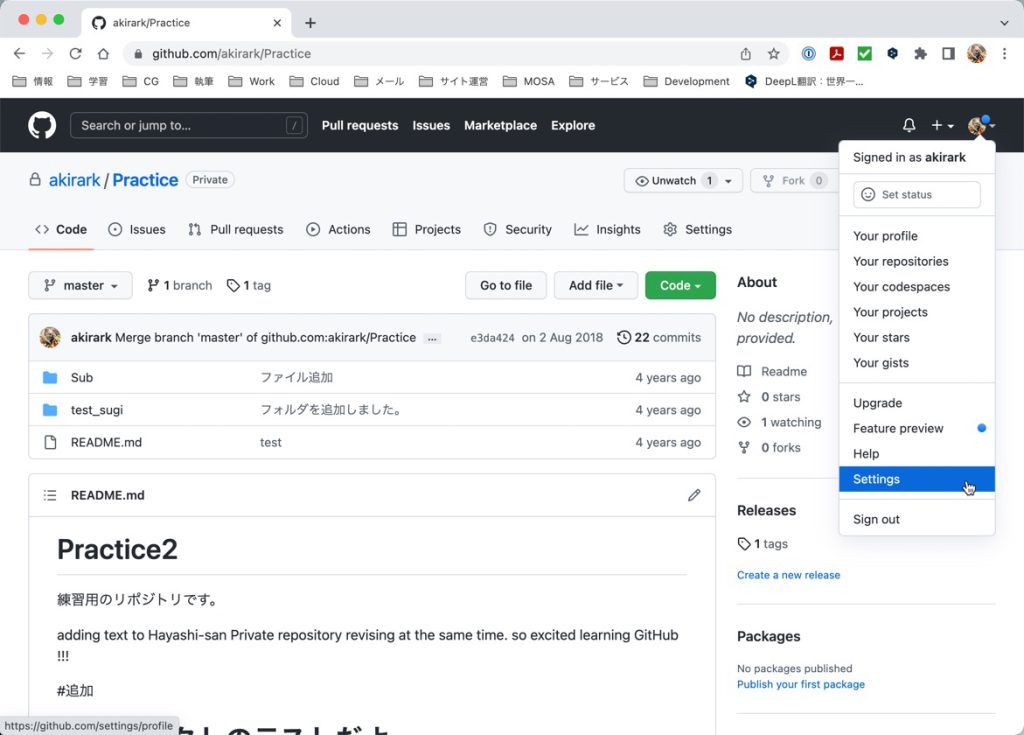This screenshot has width=1024, height=735.
Task: Open the green Code dropdown
Action: click(680, 286)
